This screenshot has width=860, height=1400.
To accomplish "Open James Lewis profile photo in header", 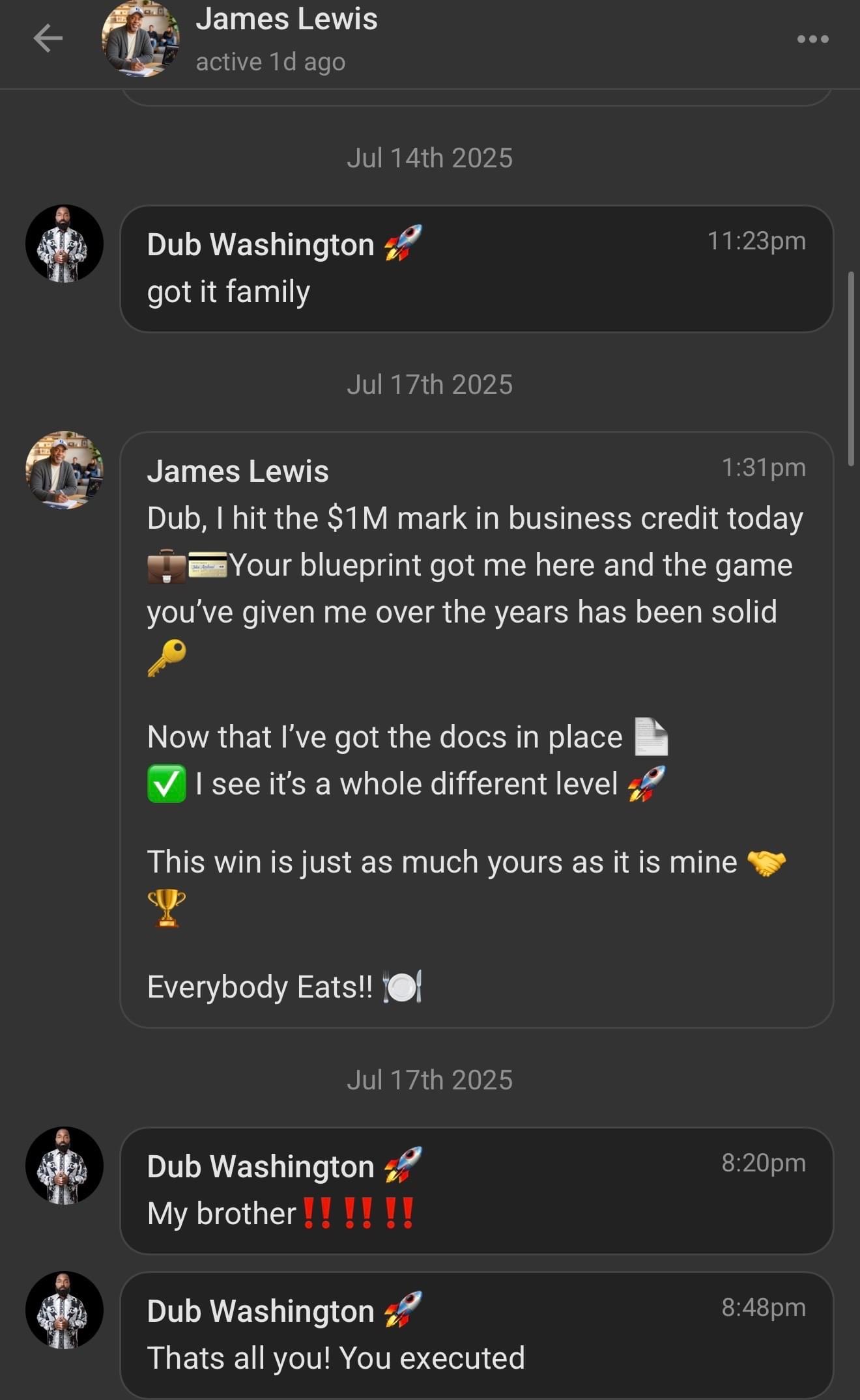I will [140, 39].
